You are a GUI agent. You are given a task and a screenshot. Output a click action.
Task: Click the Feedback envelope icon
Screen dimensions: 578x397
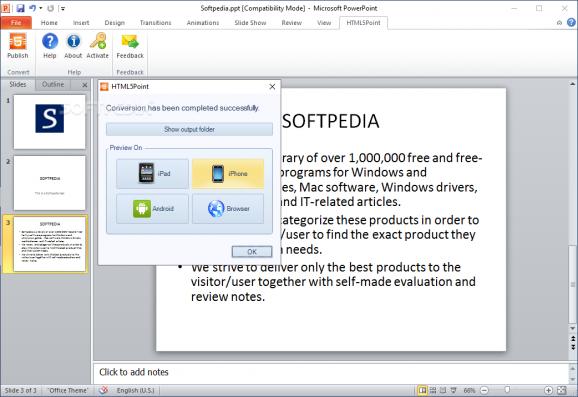pos(130,41)
